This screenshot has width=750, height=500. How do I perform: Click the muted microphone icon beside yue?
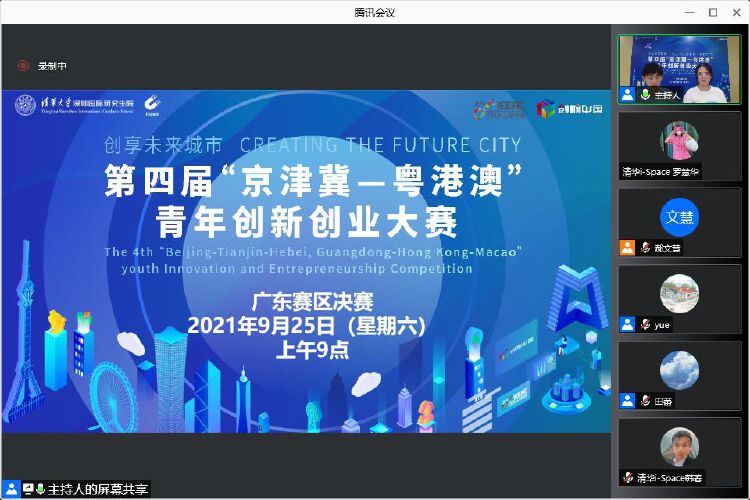click(646, 324)
